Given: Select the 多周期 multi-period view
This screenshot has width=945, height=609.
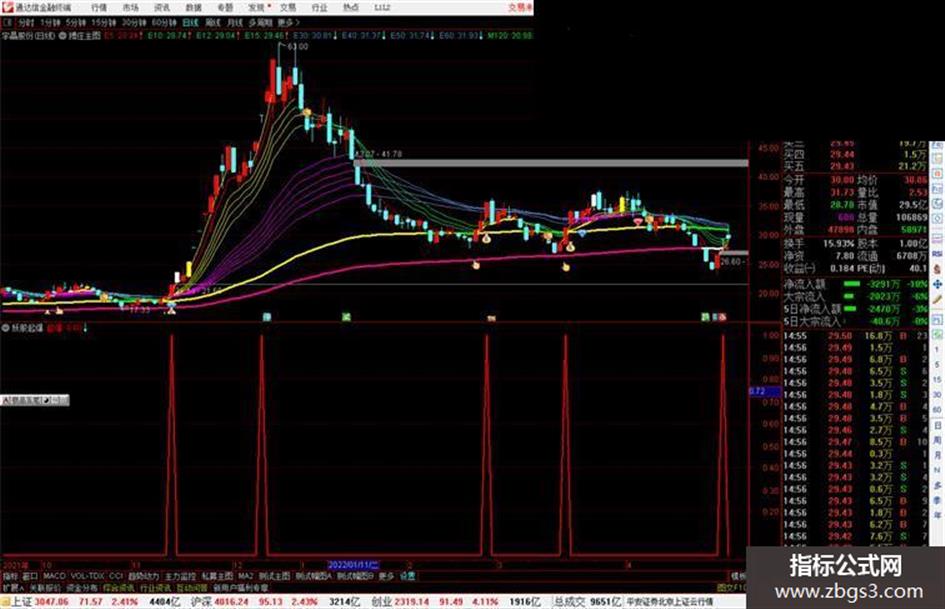Looking at the screenshot, I should point(260,23).
